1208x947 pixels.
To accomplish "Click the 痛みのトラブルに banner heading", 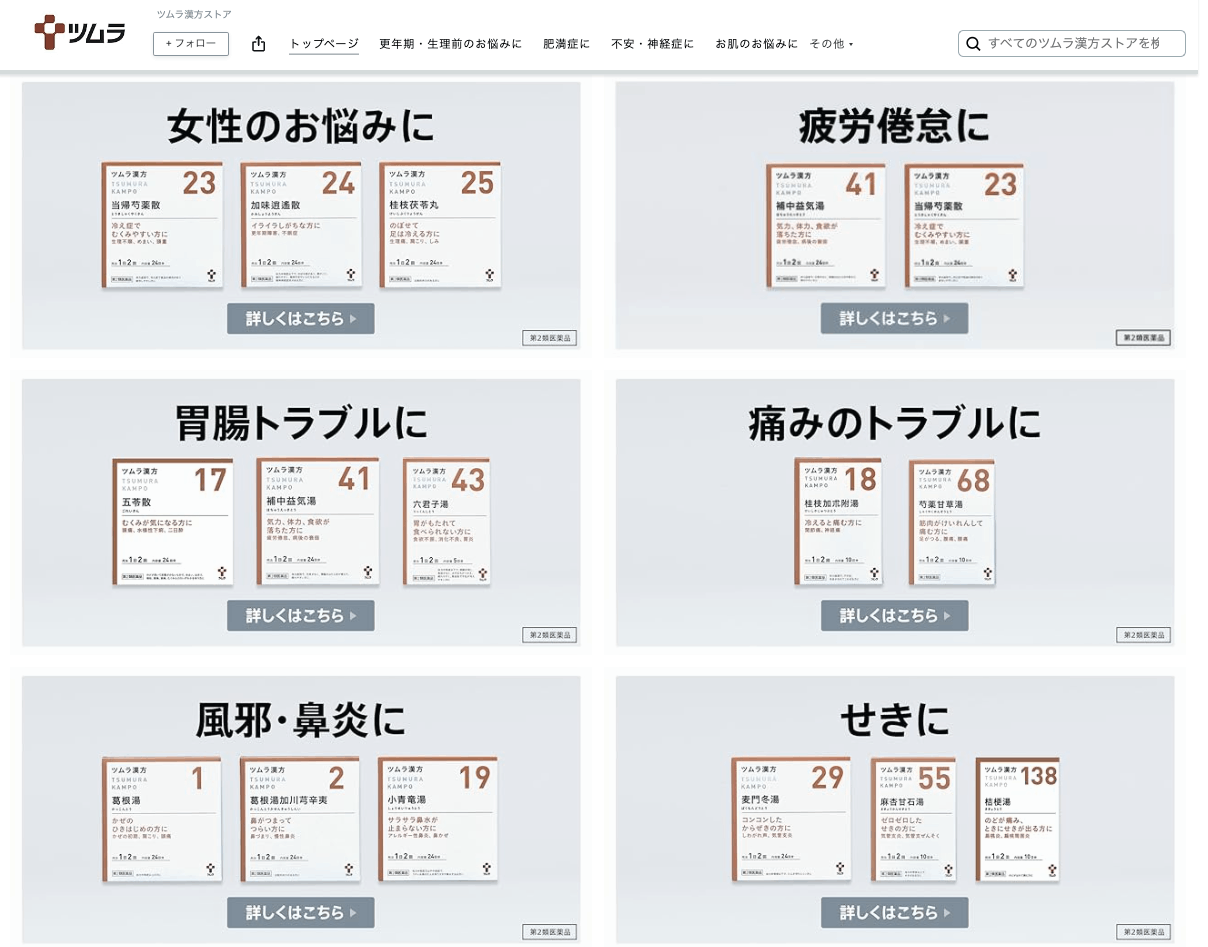I will point(895,424).
